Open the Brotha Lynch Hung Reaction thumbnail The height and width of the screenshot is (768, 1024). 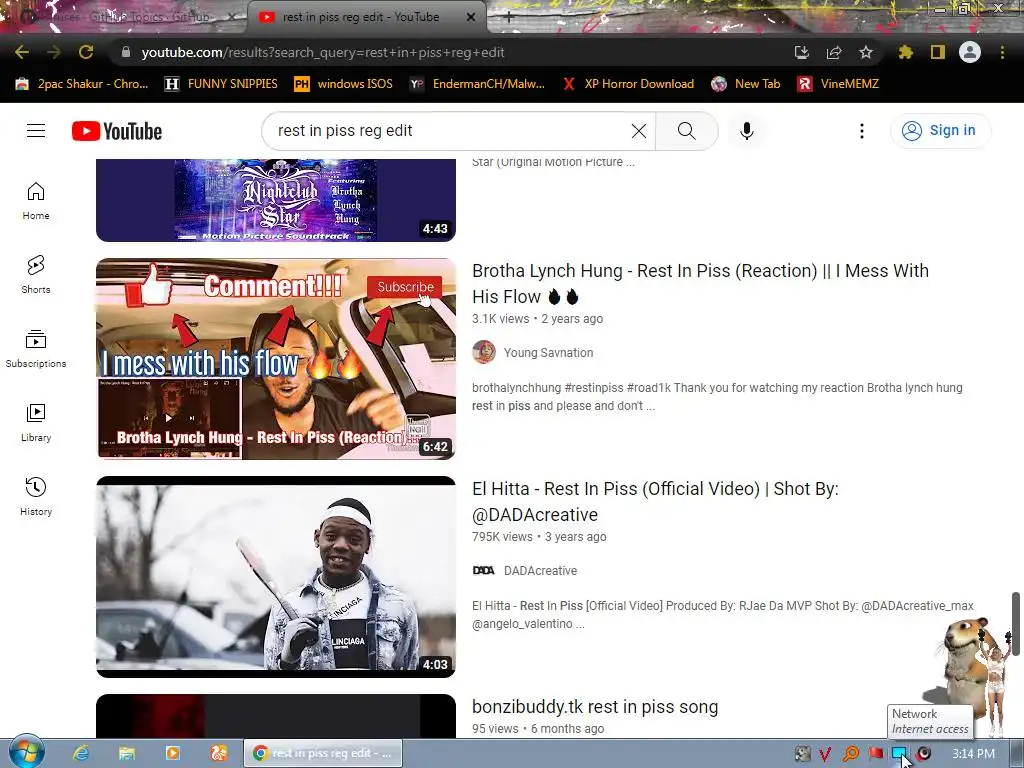tap(276, 359)
